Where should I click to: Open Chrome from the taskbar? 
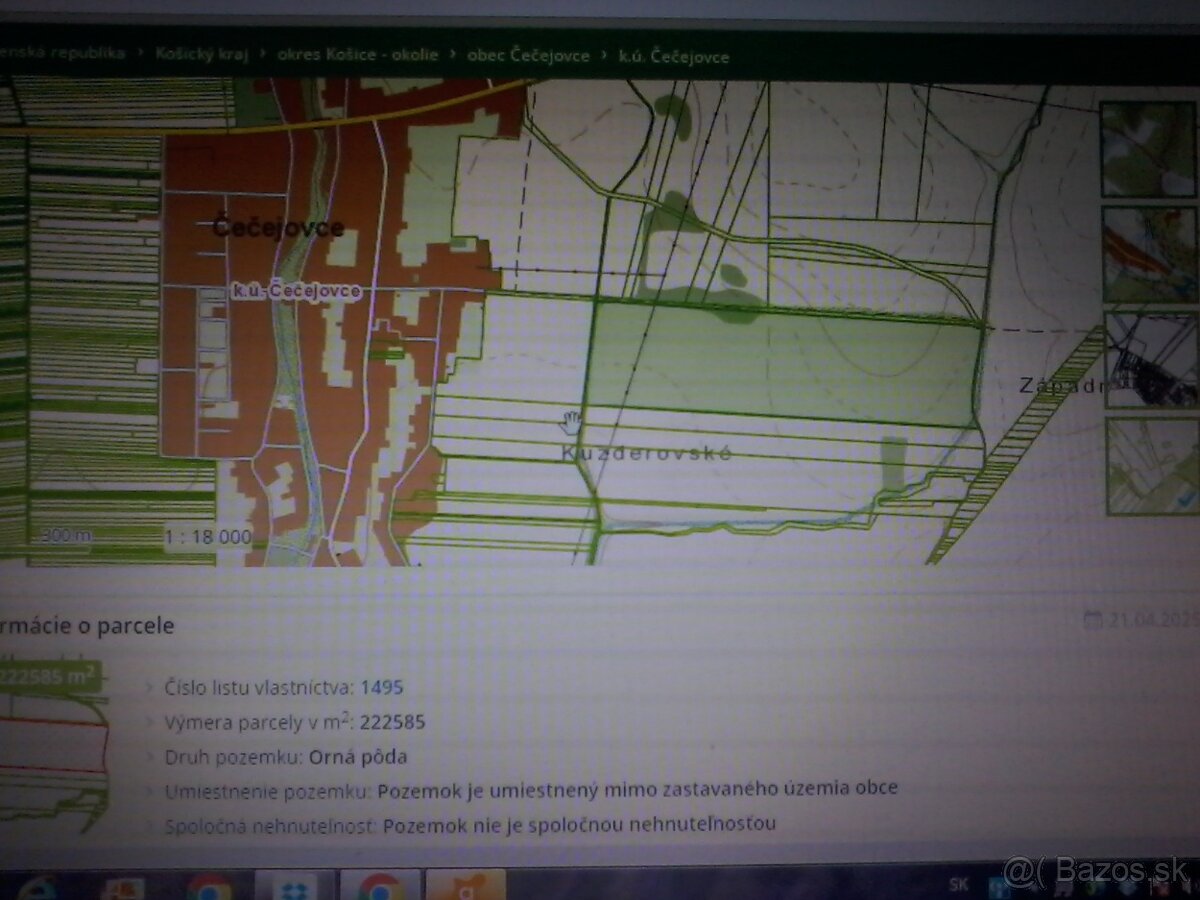point(209,886)
